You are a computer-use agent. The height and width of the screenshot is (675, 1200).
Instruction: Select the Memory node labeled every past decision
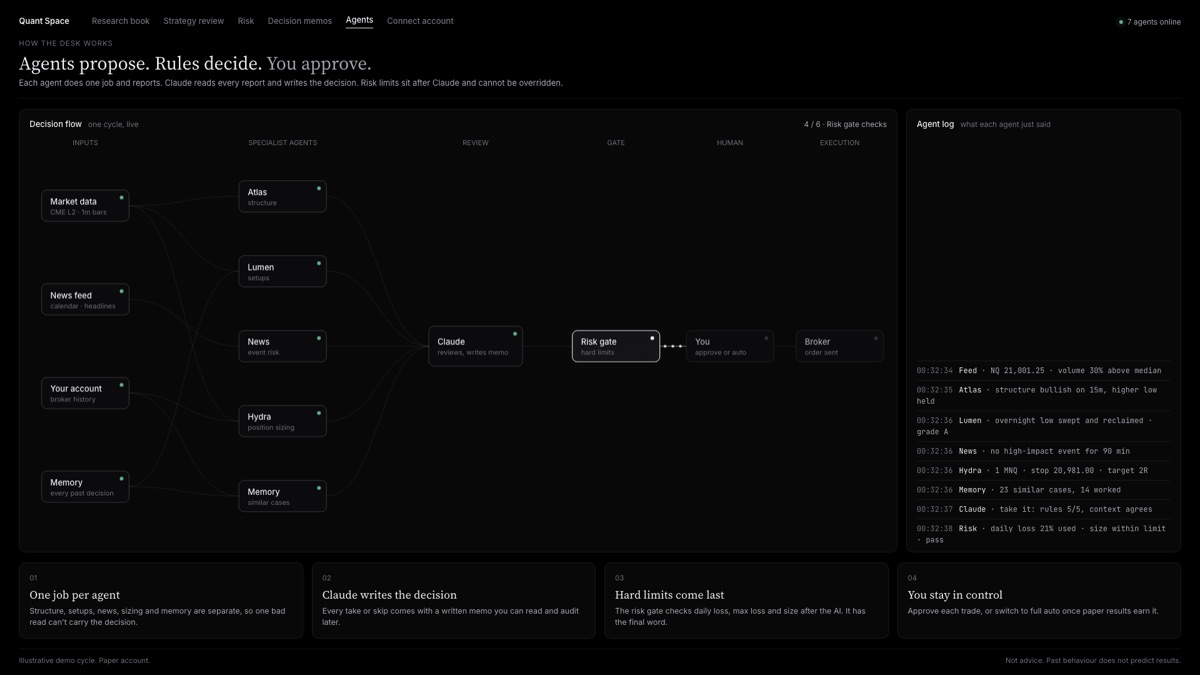85,487
